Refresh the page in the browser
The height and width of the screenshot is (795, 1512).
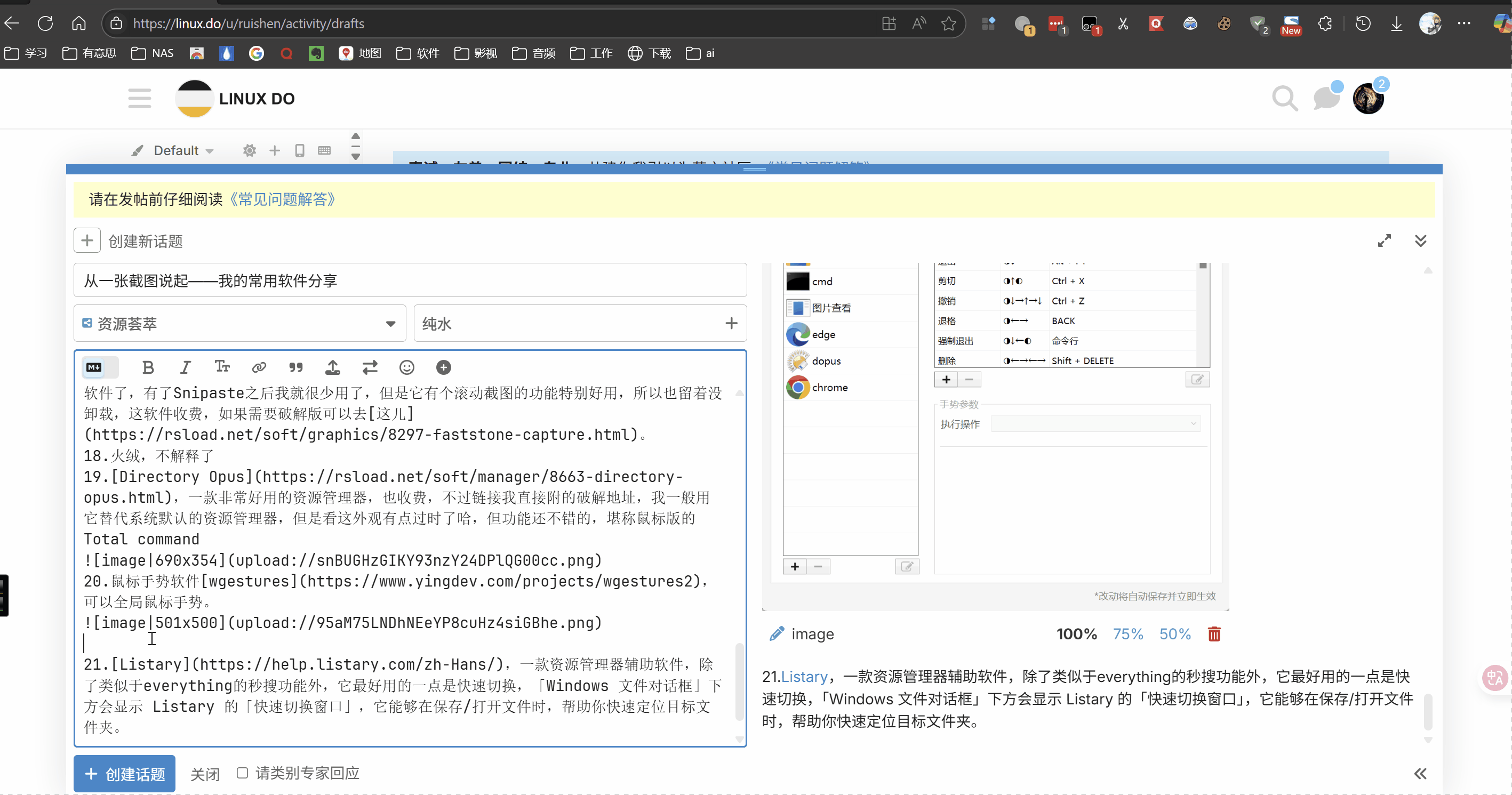[45, 23]
